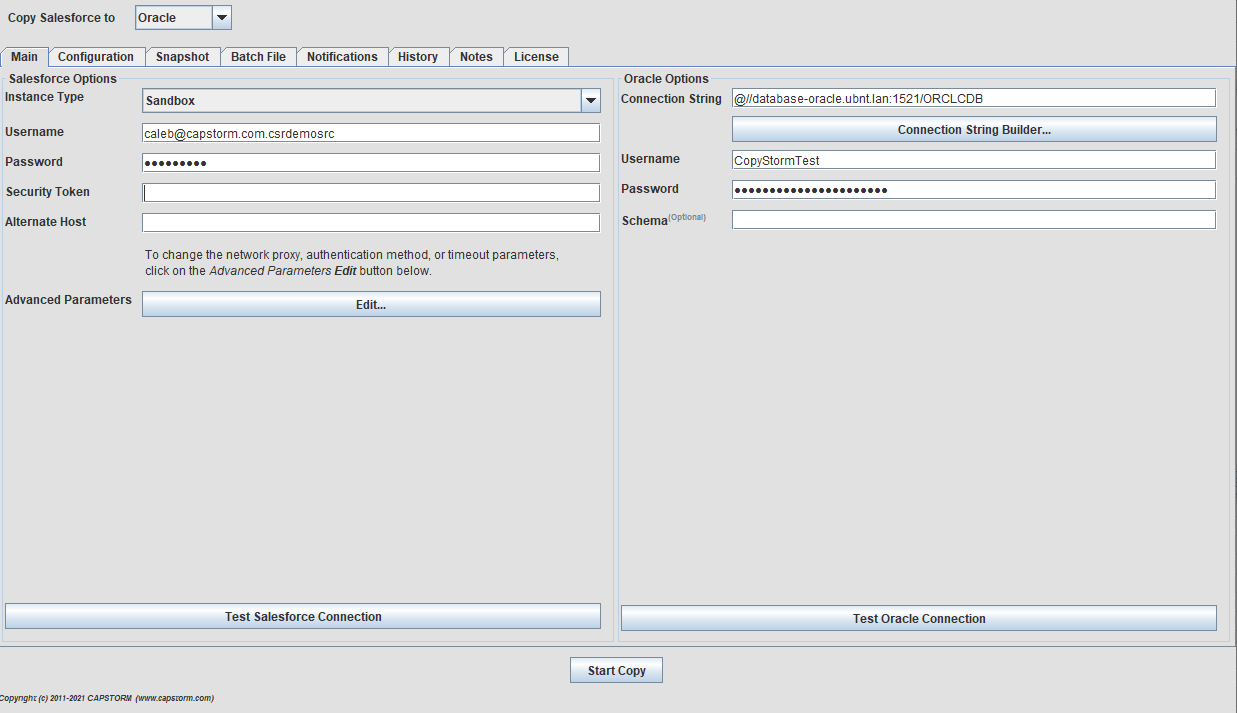Click the Oracle Connection String field
Image resolution: width=1237 pixels, height=713 pixels.
pyautogui.click(x=974, y=98)
